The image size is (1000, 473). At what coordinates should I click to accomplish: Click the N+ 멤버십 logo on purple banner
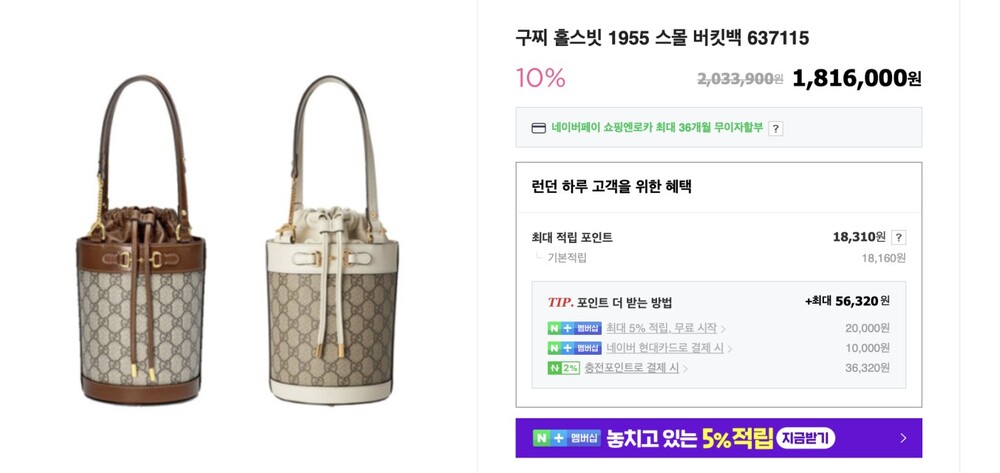566,438
